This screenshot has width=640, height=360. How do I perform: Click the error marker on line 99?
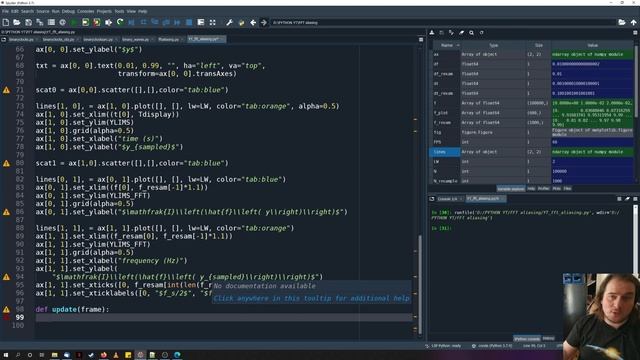[x=6, y=317]
